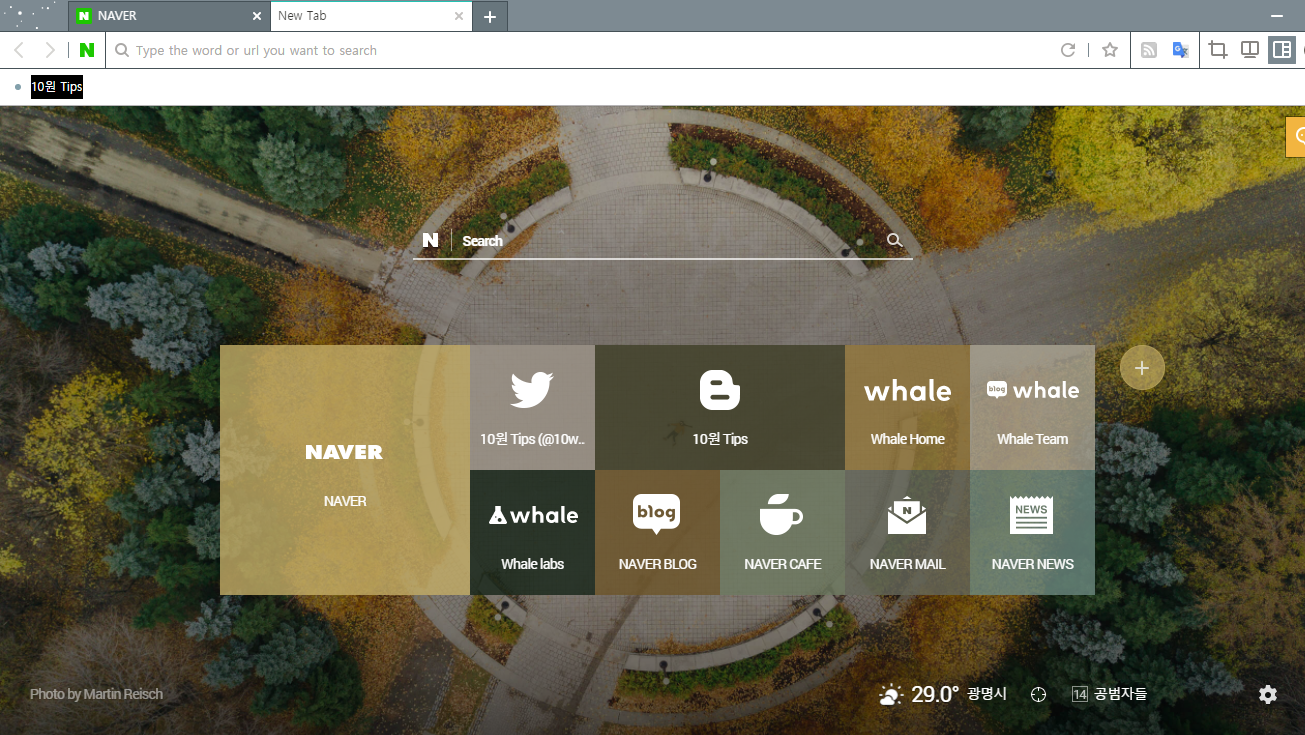The image size is (1305, 735).
Task: Select the NAVER tab
Action: [160, 16]
